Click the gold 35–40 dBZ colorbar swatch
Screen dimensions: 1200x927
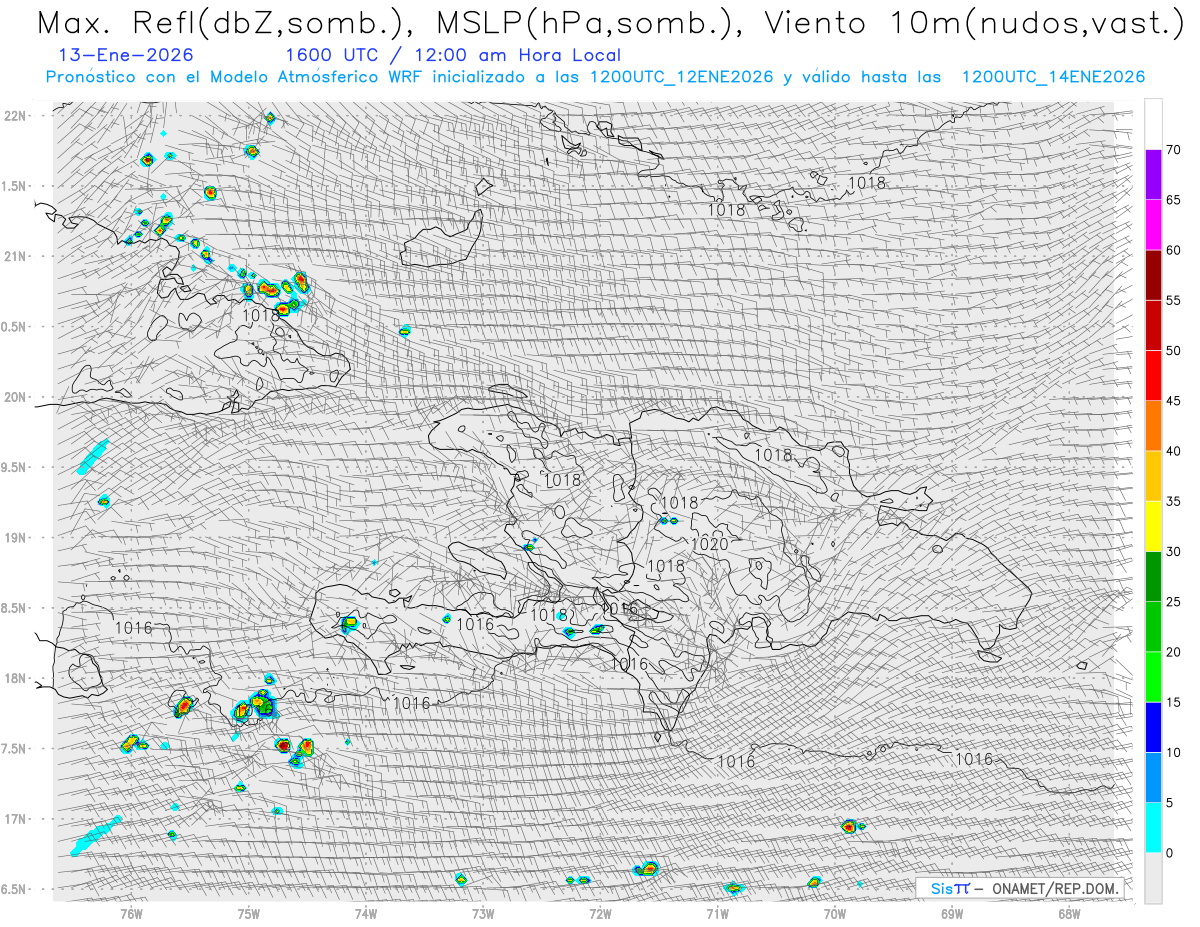click(1153, 476)
